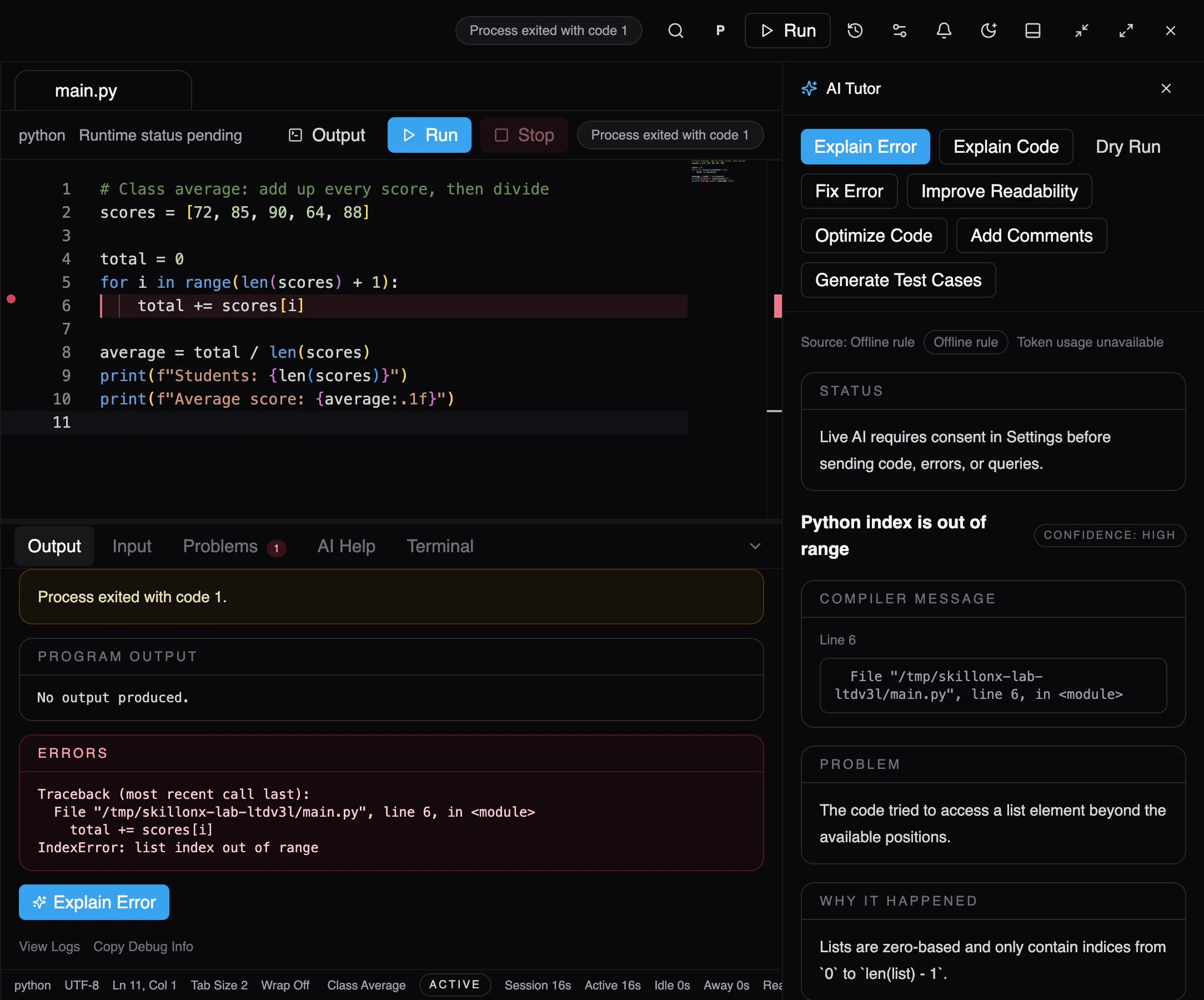Screen dimensions: 1204x1000
Task: Click UTF-8 encoding in status bar
Action: 82,984
